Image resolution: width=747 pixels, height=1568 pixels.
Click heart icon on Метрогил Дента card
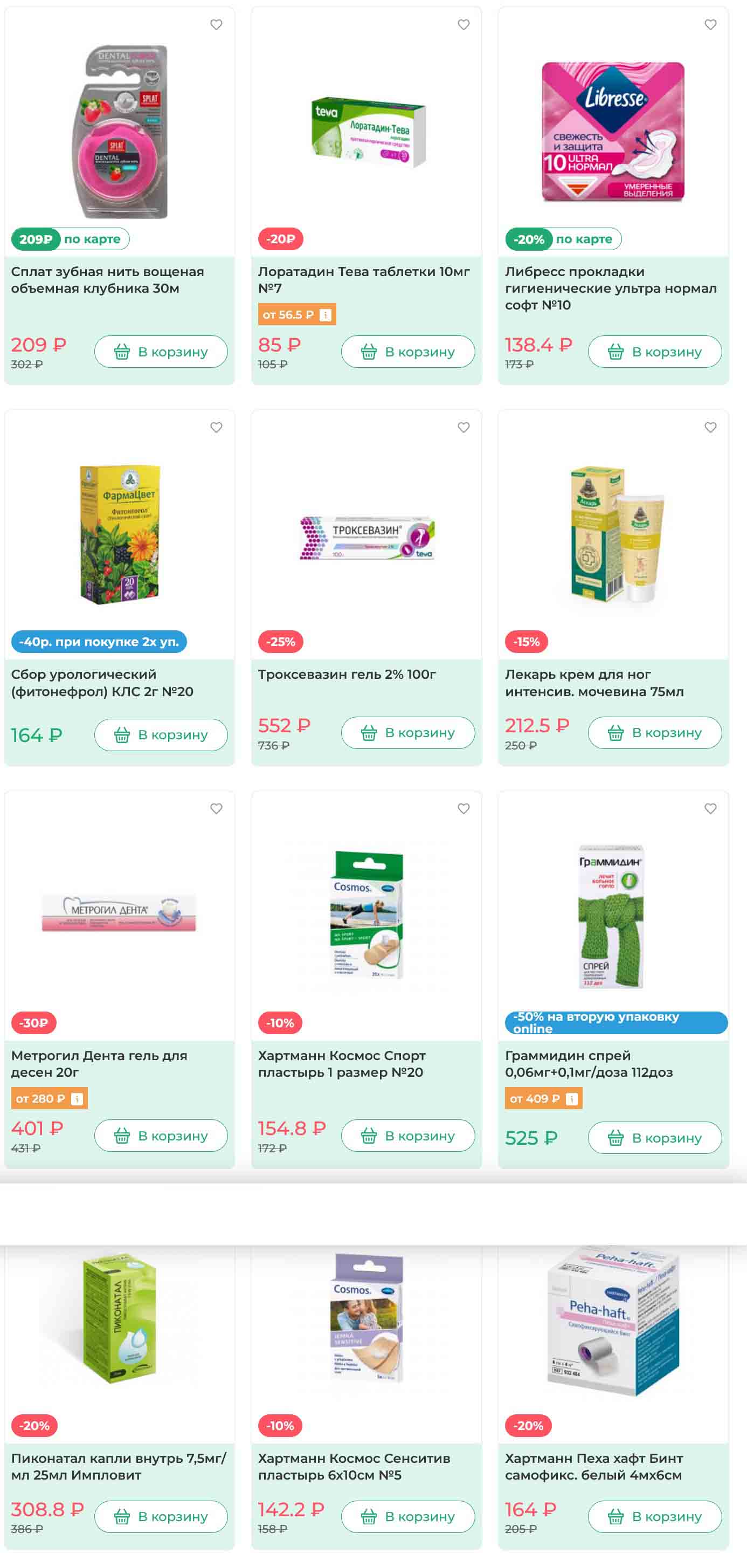pos(216,808)
